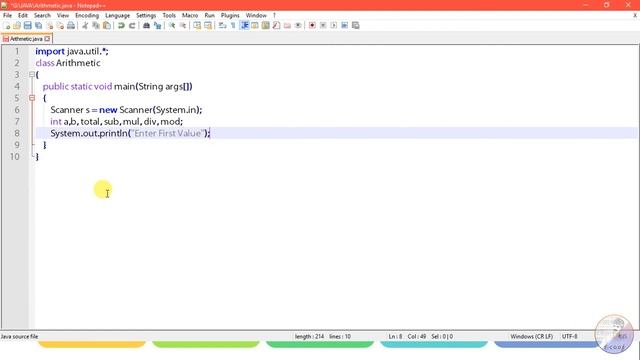Toggle the Function List panel icon
This screenshot has height=360, width=640.
(276, 26)
